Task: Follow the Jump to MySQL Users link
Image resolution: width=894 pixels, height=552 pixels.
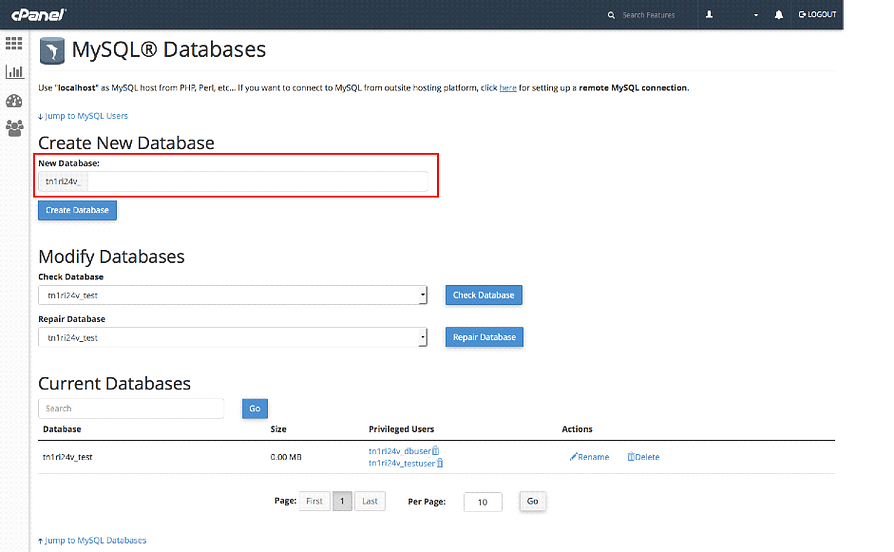Action: coord(83,116)
